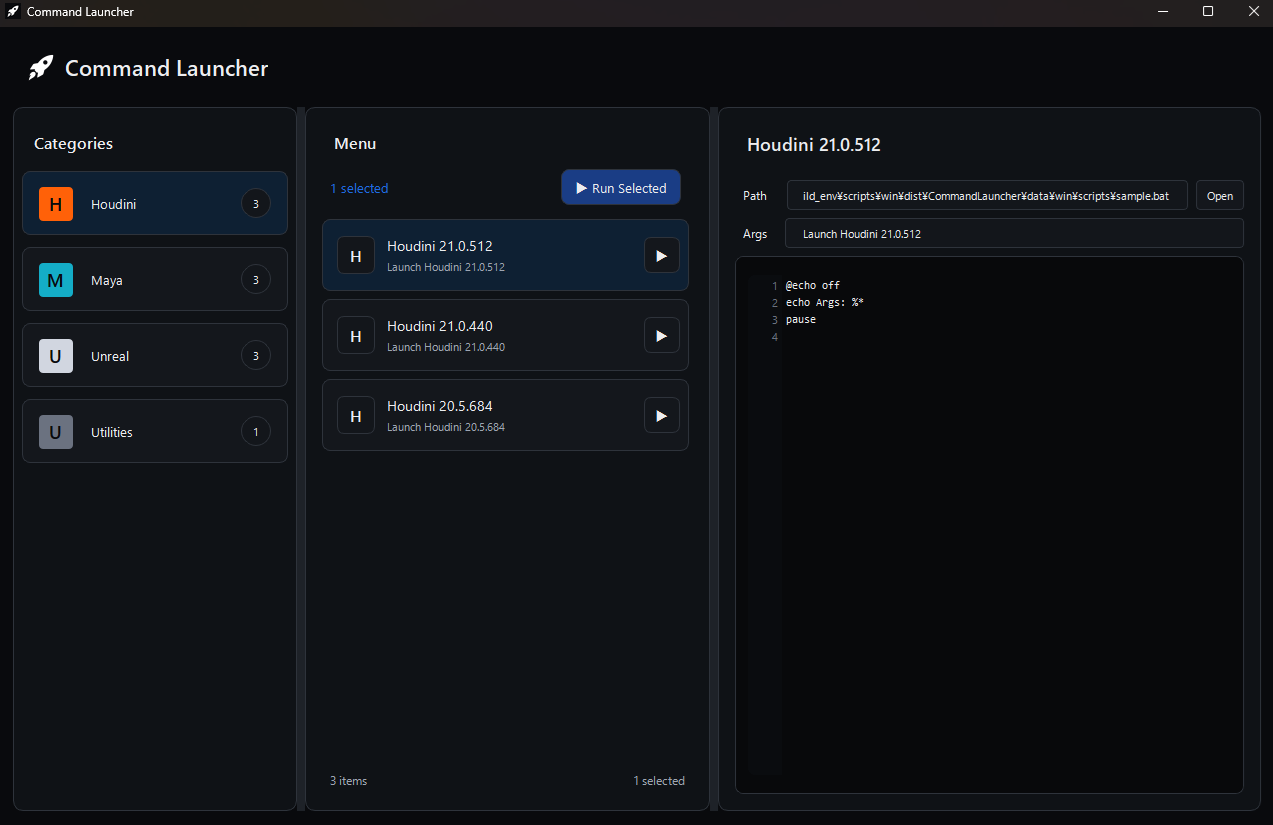Click the H icon of Houdini 20.5.684 item
The image size is (1273, 825).
click(355, 416)
